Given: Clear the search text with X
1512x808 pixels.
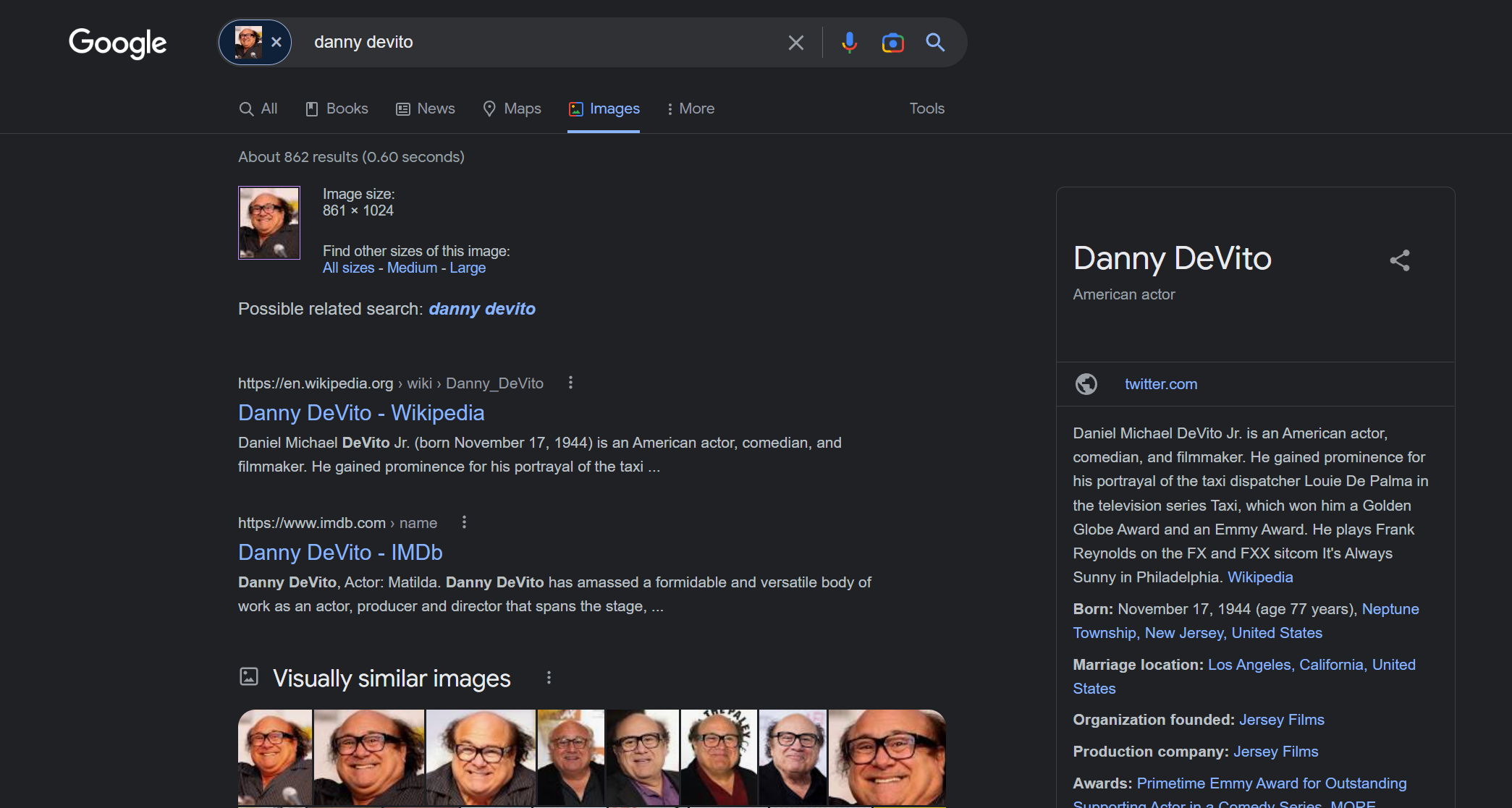Looking at the screenshot, I should (x=795, y=43).
